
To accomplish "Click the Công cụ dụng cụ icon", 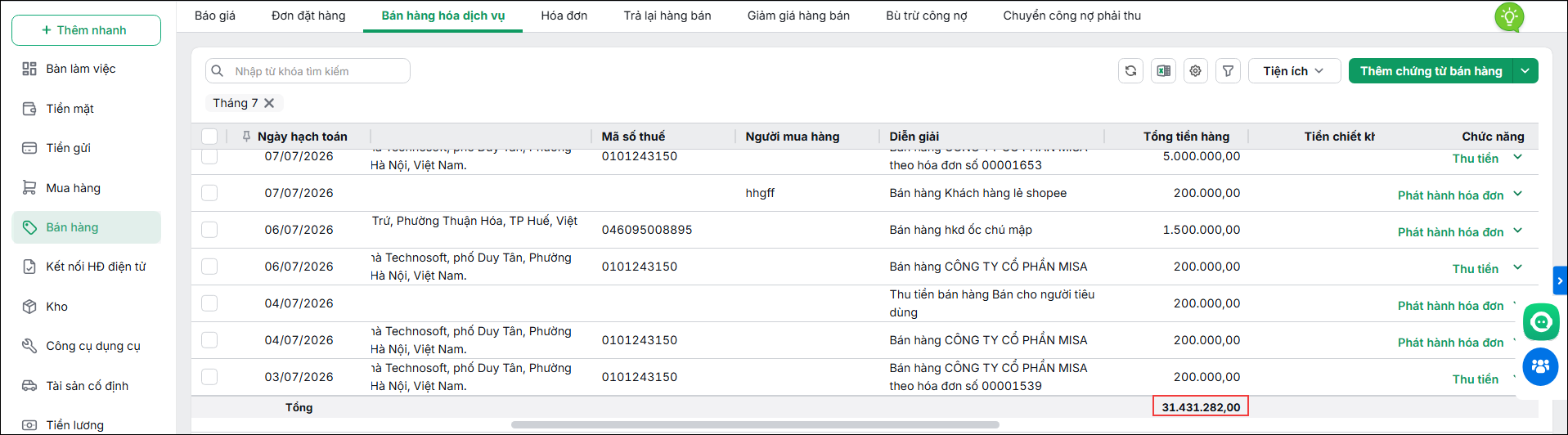I will [29, 346].
